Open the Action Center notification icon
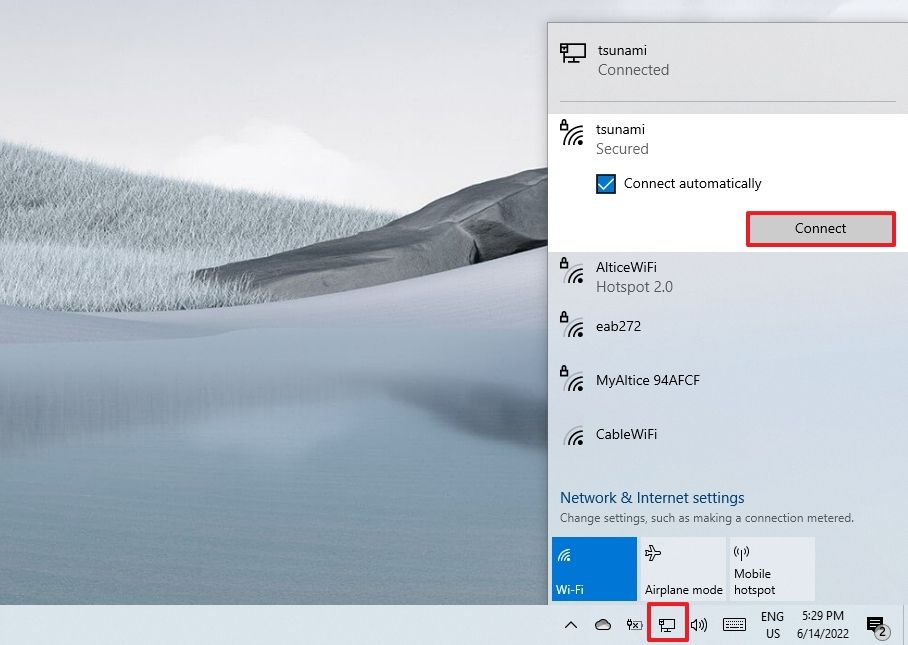 [x=878, y=624]
